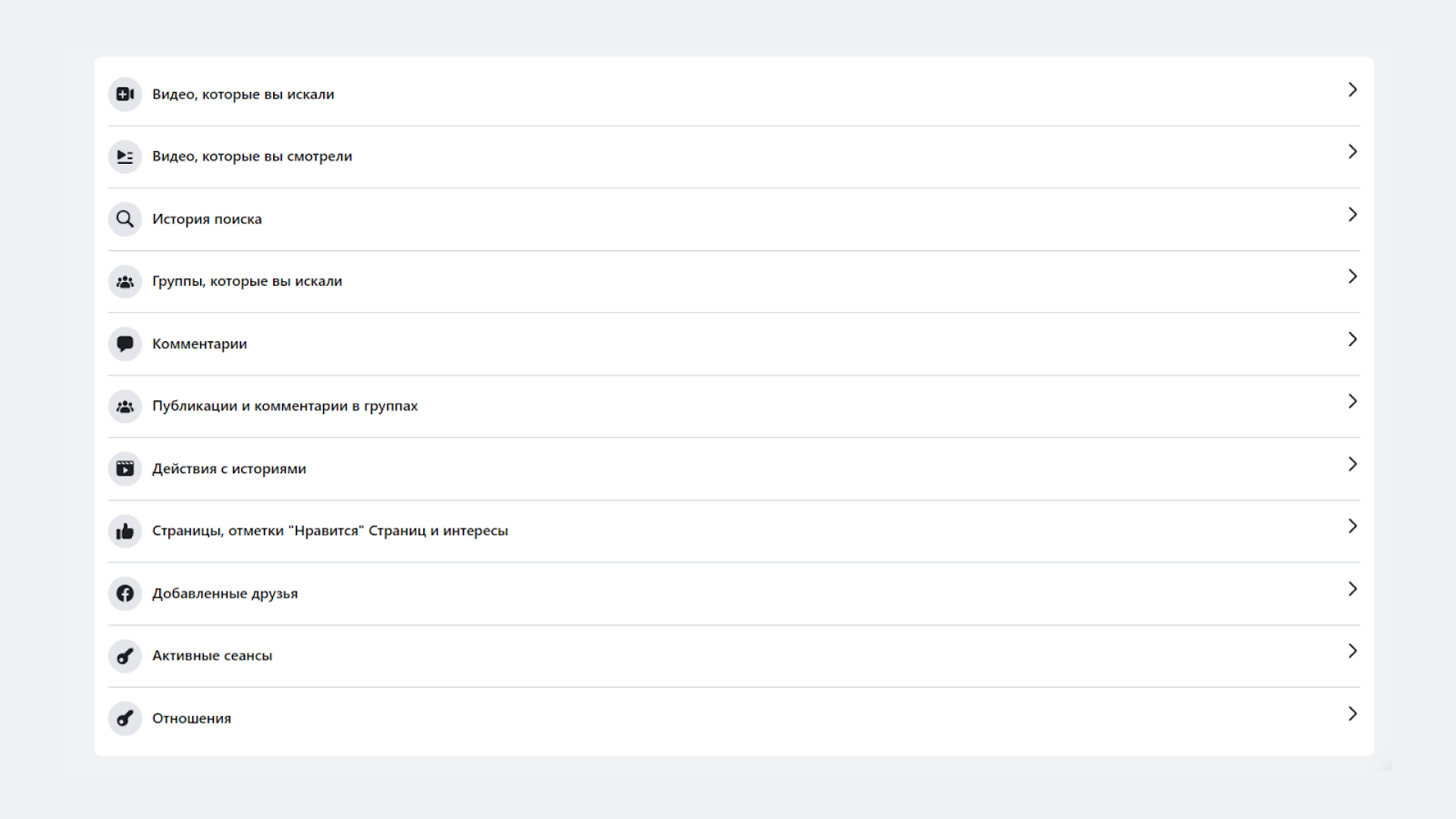Expand the Отношения row chevron
1456x819 pixels.
tap(1352, 714)
